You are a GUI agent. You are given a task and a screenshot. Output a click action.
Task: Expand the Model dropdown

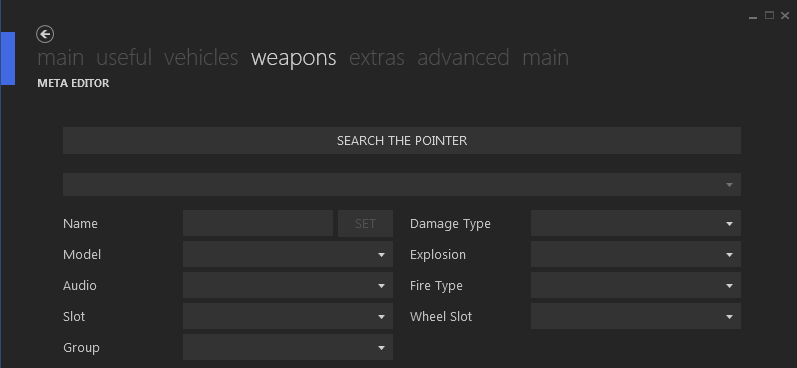click(288, 255)
